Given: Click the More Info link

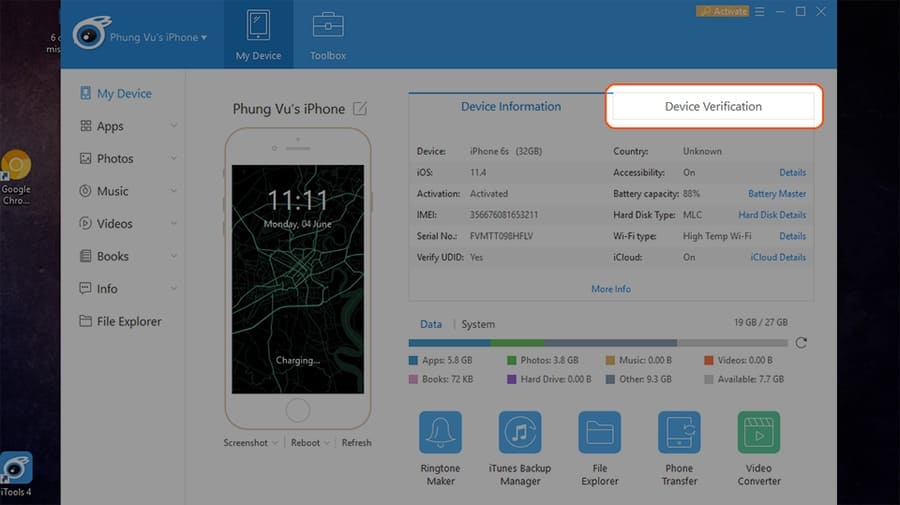Looking at the screenshot, I should pos(611,289).
